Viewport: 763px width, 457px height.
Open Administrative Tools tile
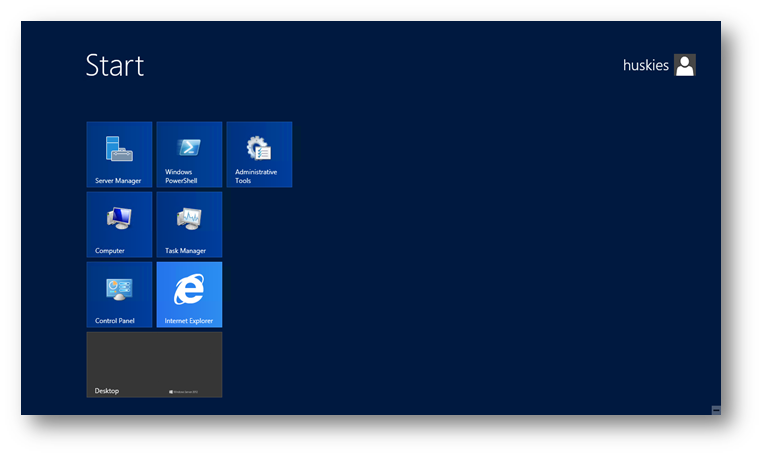point(259,154)
